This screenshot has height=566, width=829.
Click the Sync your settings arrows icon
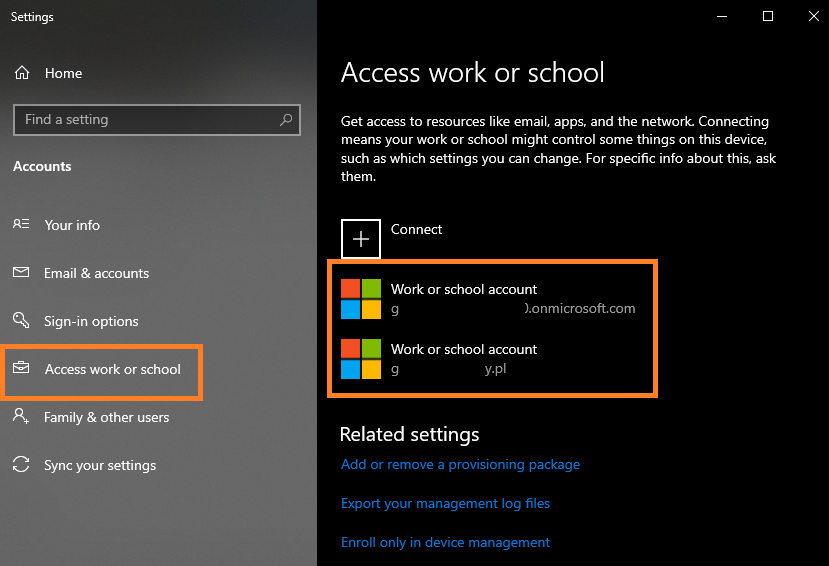pyautogui.click(x=21, y=465)
